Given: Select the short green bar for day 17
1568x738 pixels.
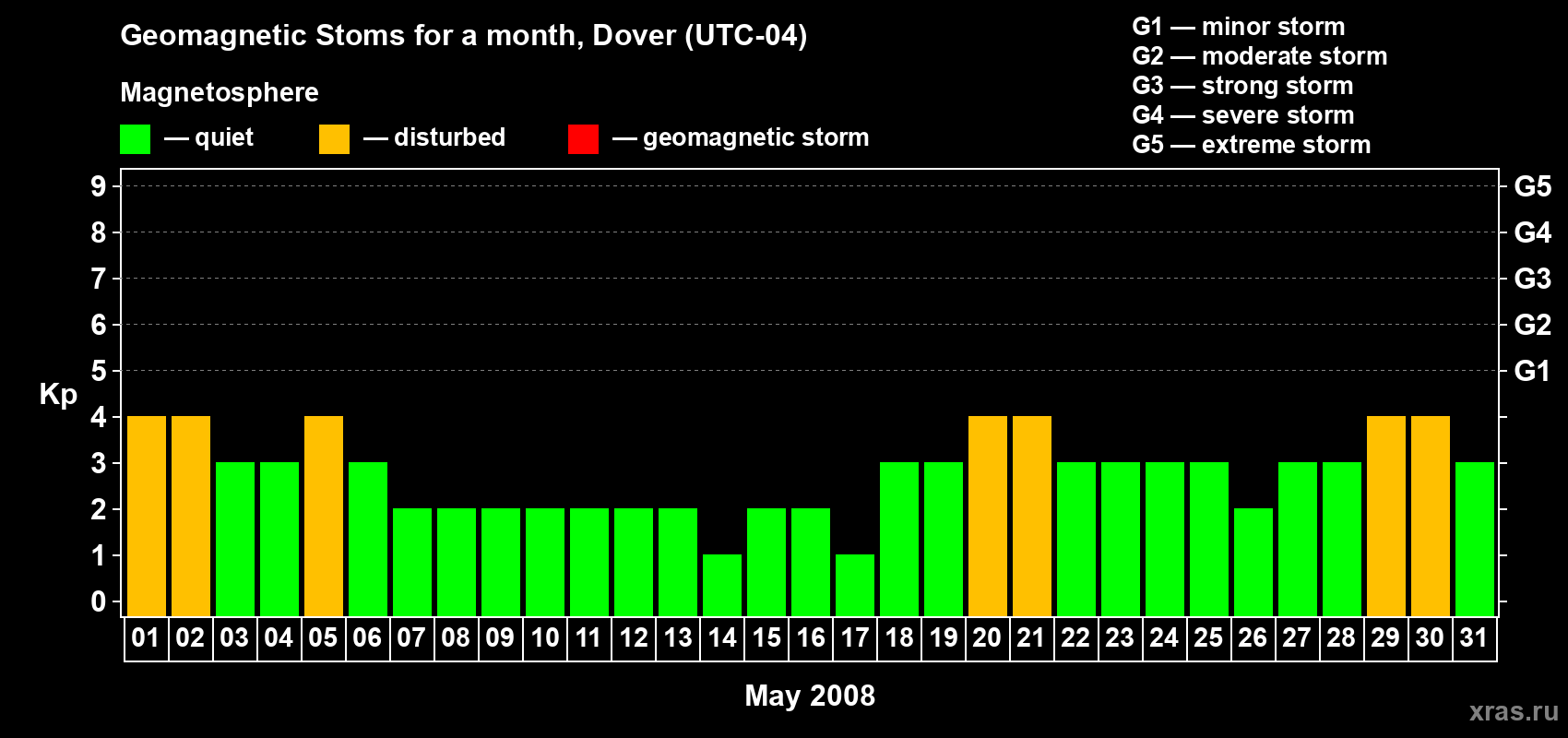Looking at the screenshot, I should (855, 585).
